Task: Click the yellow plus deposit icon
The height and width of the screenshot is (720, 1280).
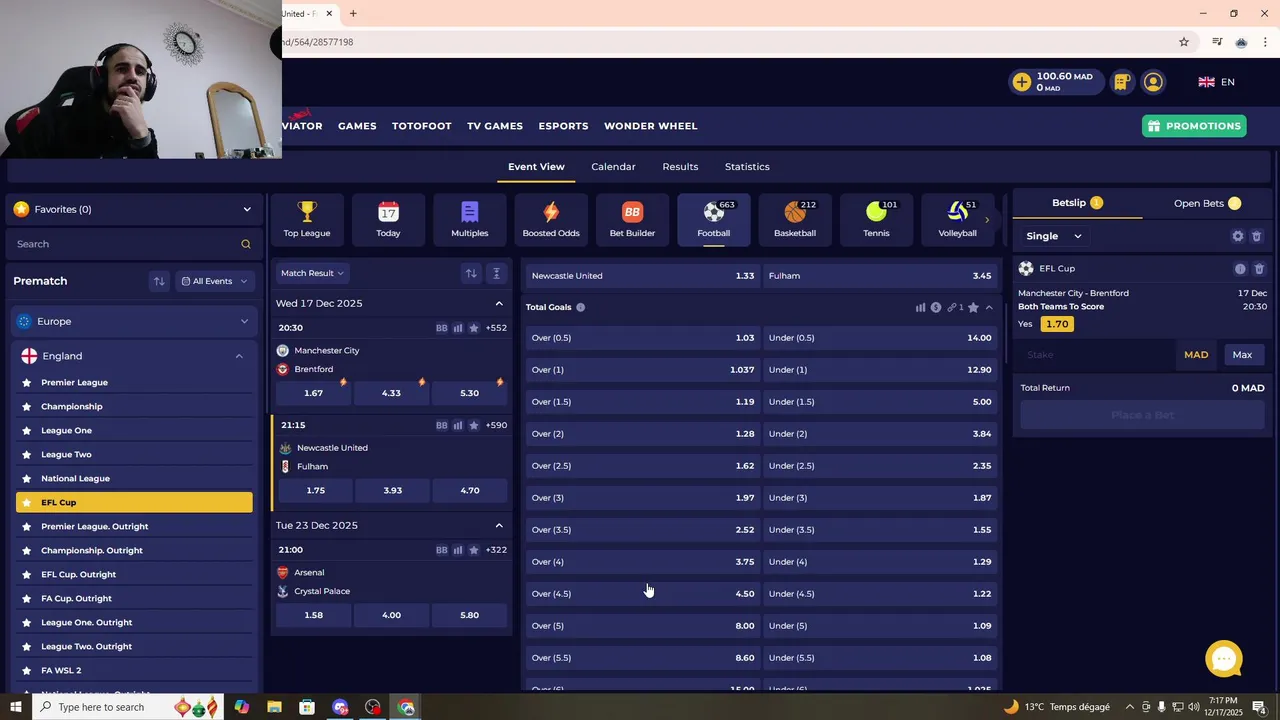Action: [1021, 82]
